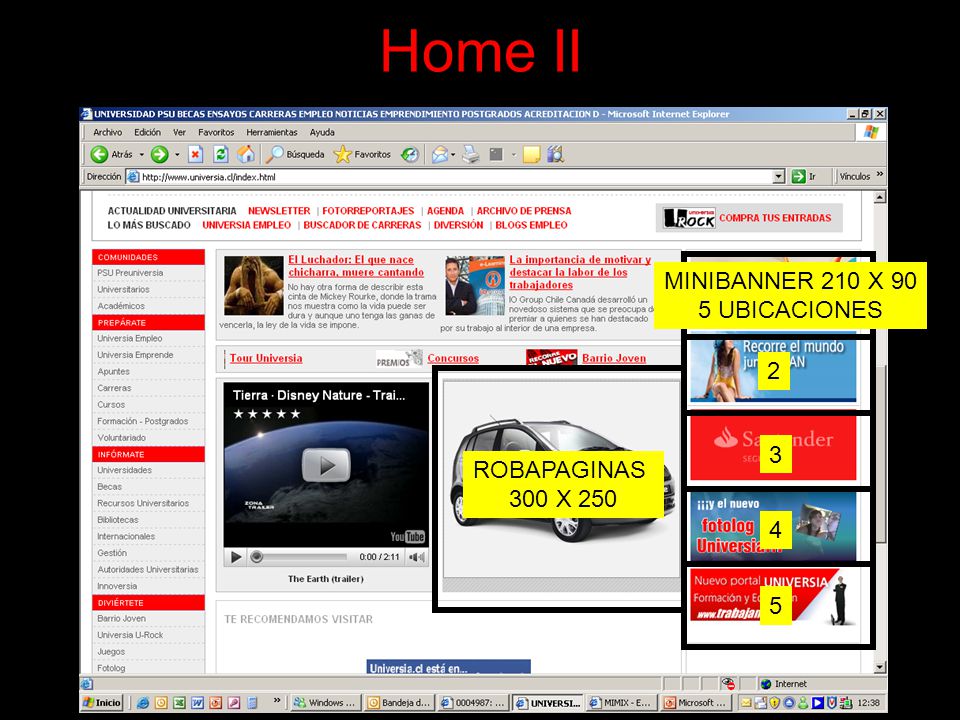This screenshot has height=720, width=960.
Task: Click the Research books toolbar icon
Action: point(555,154)
